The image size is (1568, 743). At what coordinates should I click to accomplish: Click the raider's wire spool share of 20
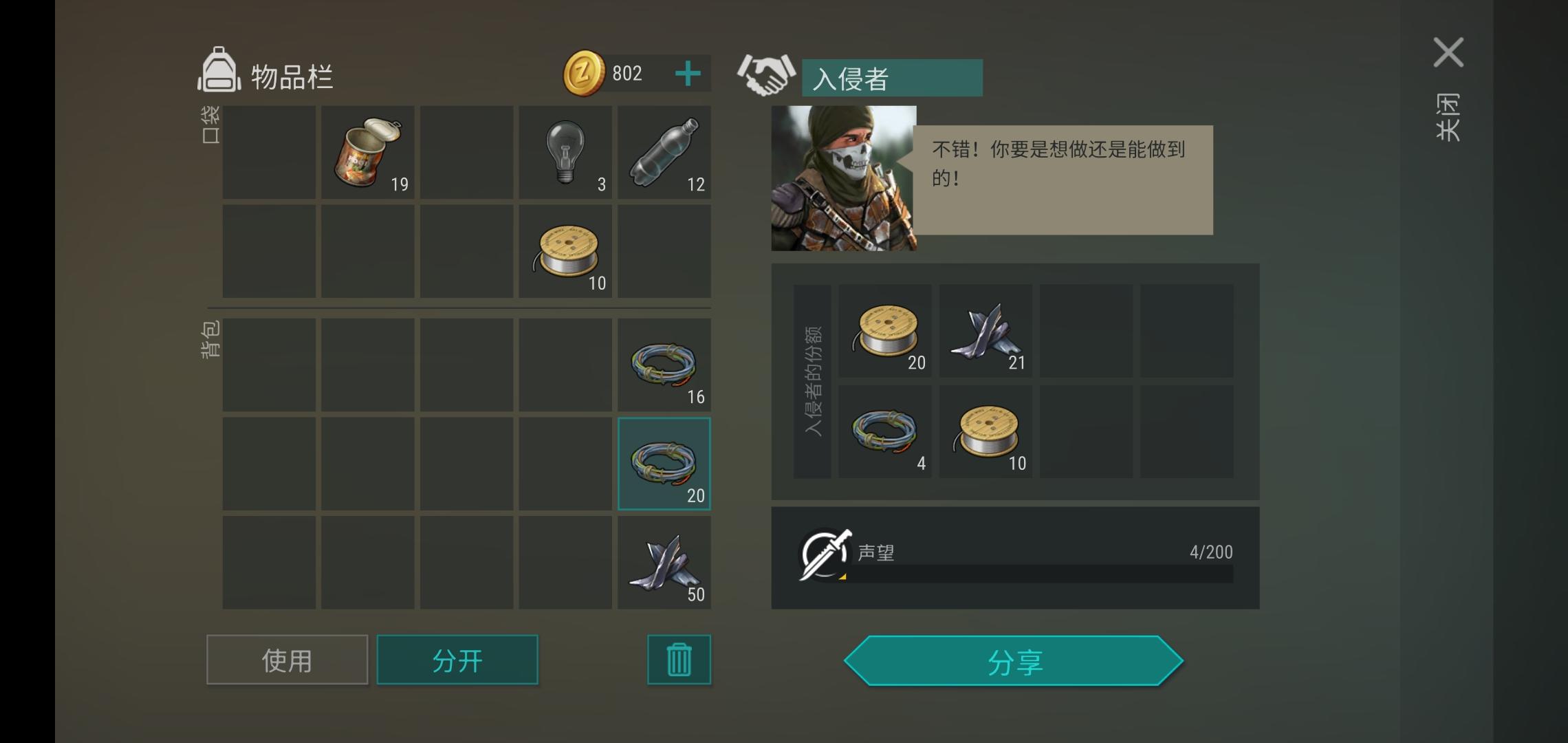click(x=885, y=331)
